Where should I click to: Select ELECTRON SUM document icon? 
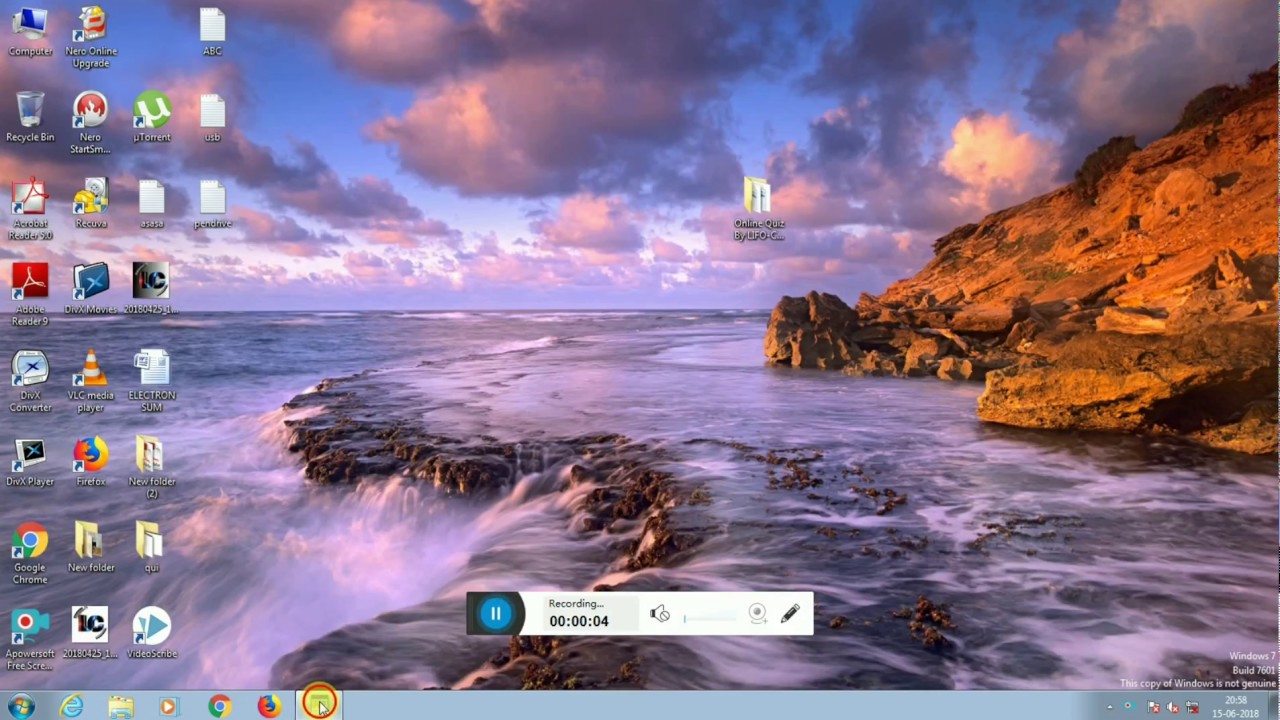(x=152, y=382)
